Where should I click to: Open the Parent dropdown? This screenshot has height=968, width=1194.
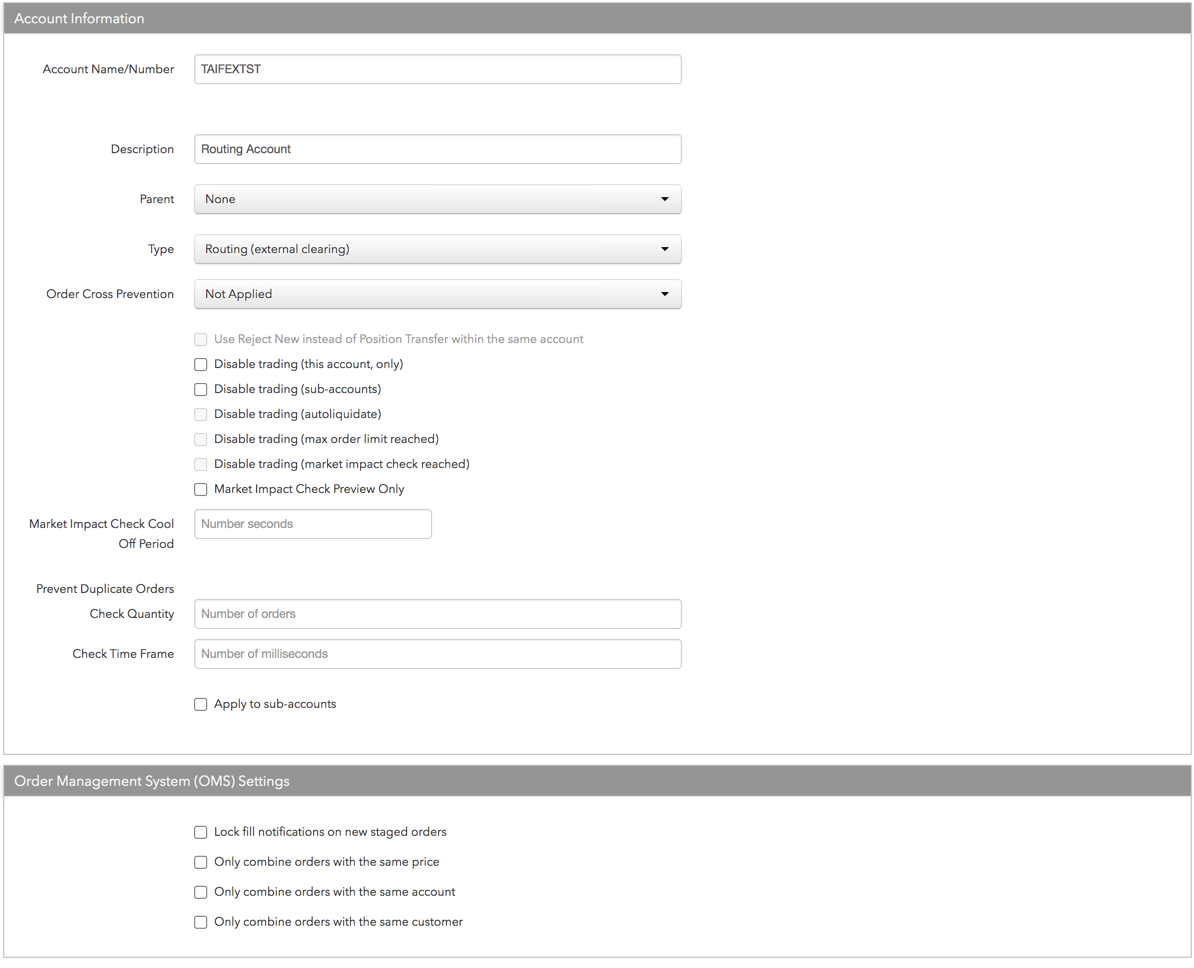click(437, 199)
